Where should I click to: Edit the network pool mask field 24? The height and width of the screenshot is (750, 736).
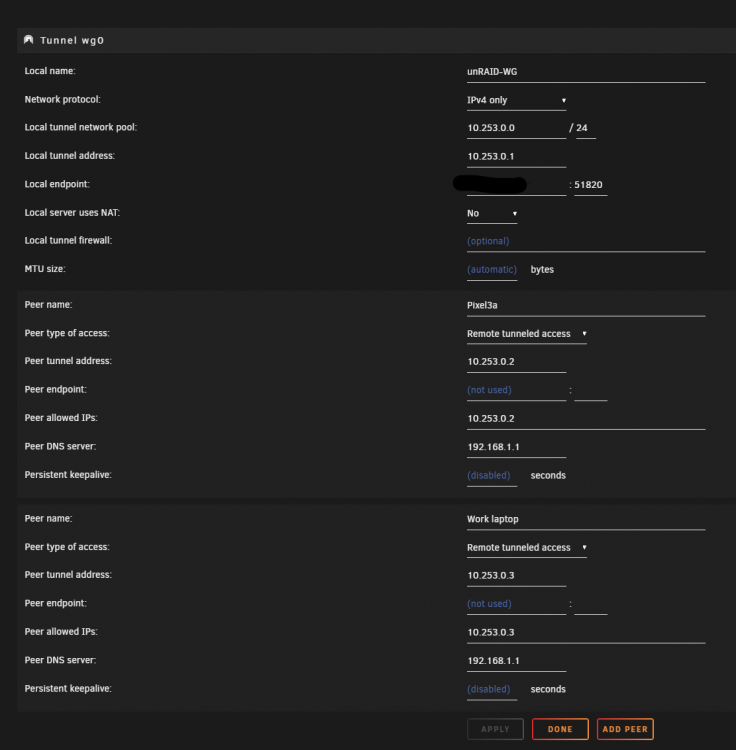pyautogui.click(x=586, y=128)
